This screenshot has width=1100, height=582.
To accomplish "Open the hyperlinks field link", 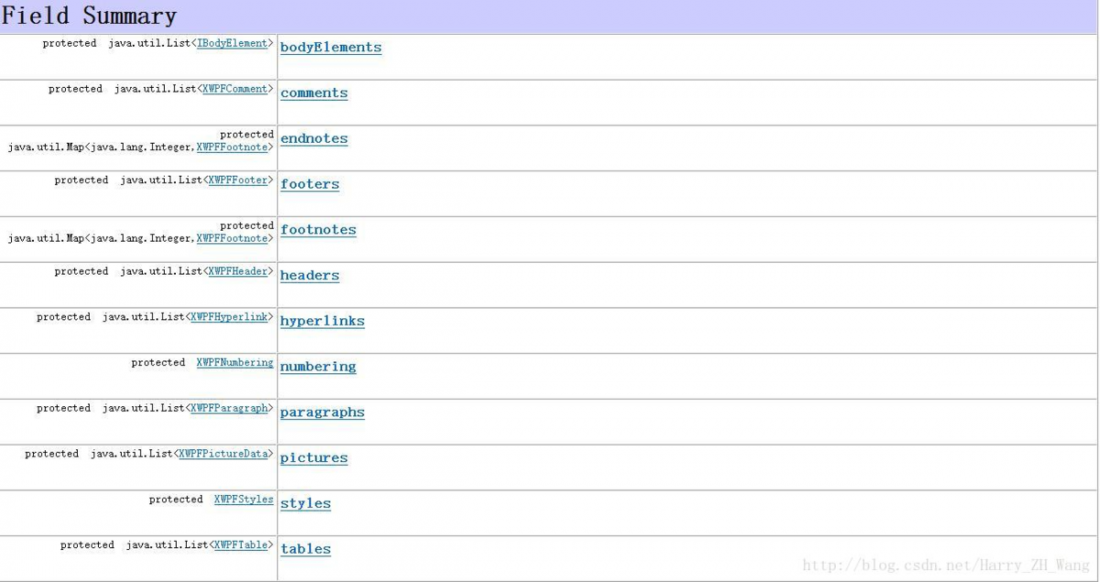I will (x=322, y=321).
